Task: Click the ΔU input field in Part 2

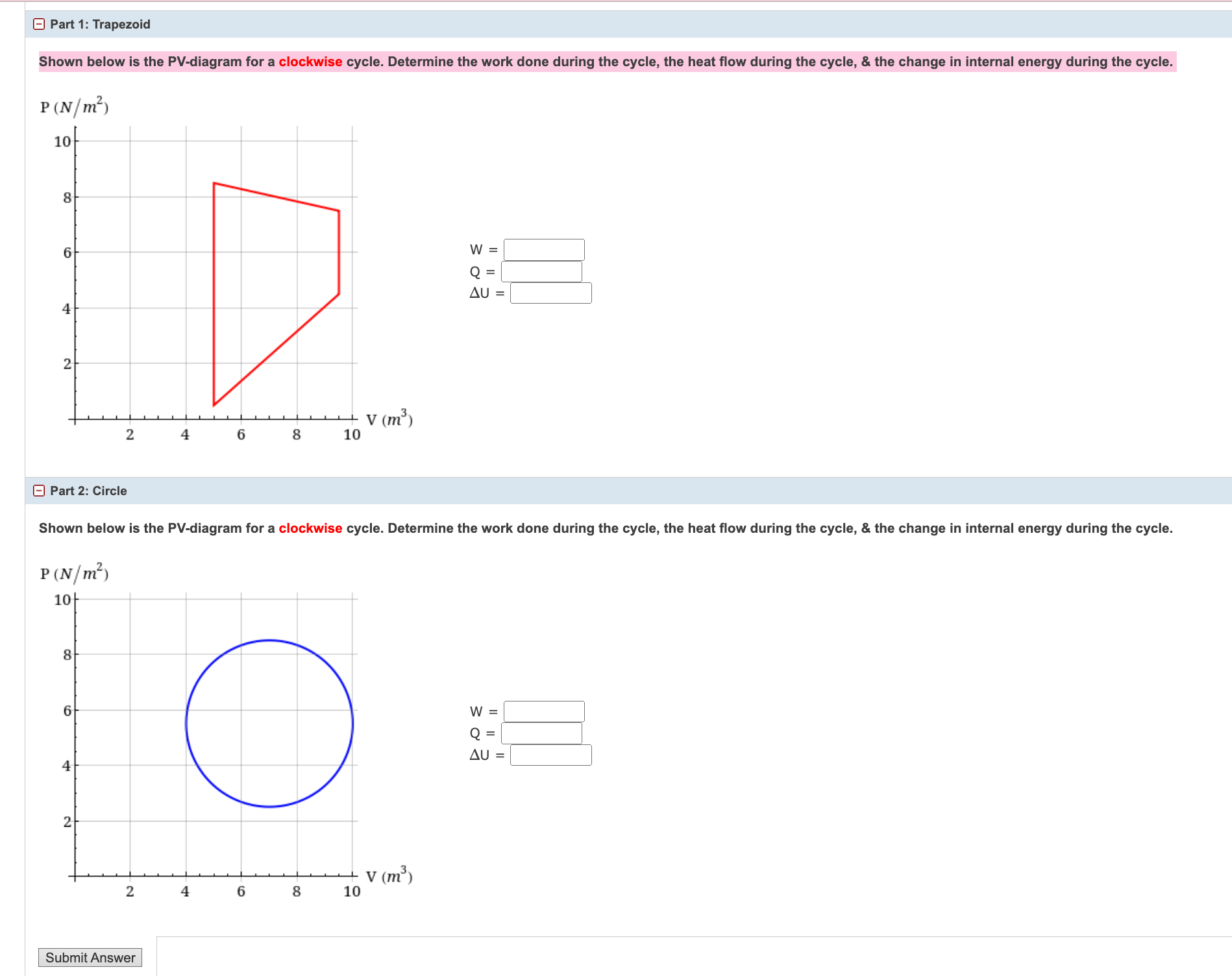Action: (x=550, y=755)
